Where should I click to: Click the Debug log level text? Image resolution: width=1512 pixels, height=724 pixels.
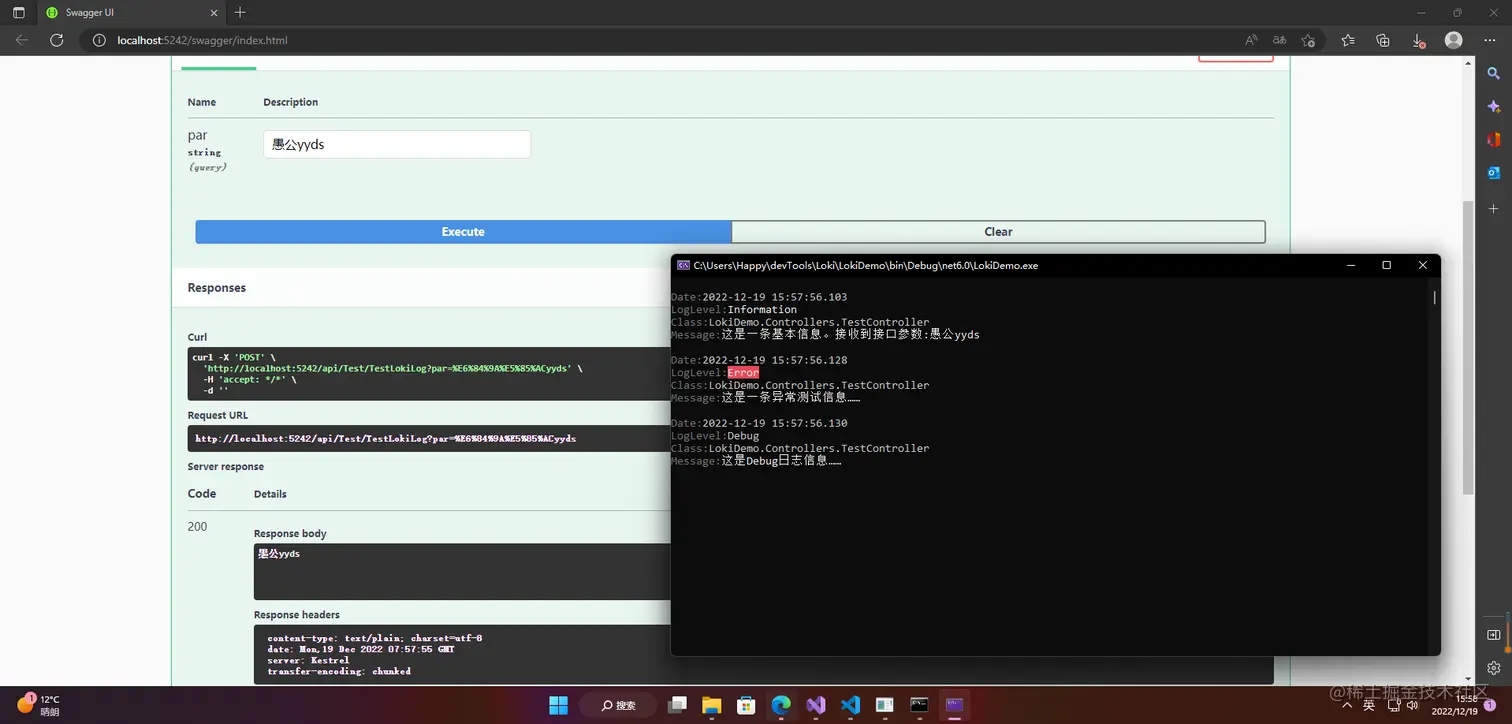[x=743, y=436]
